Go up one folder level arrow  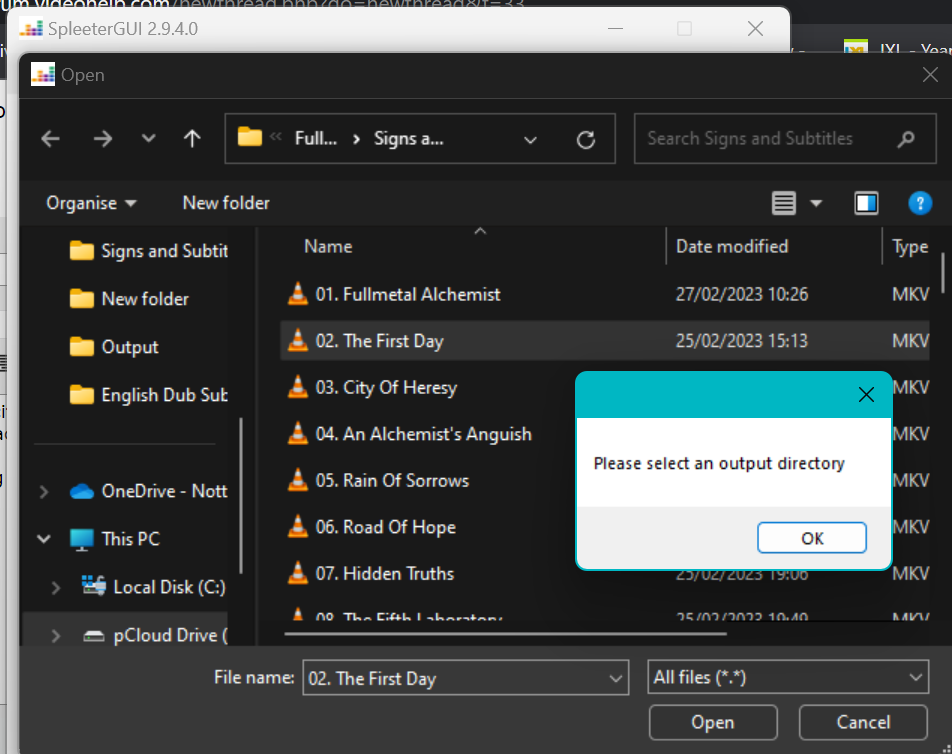pos(192,139)
